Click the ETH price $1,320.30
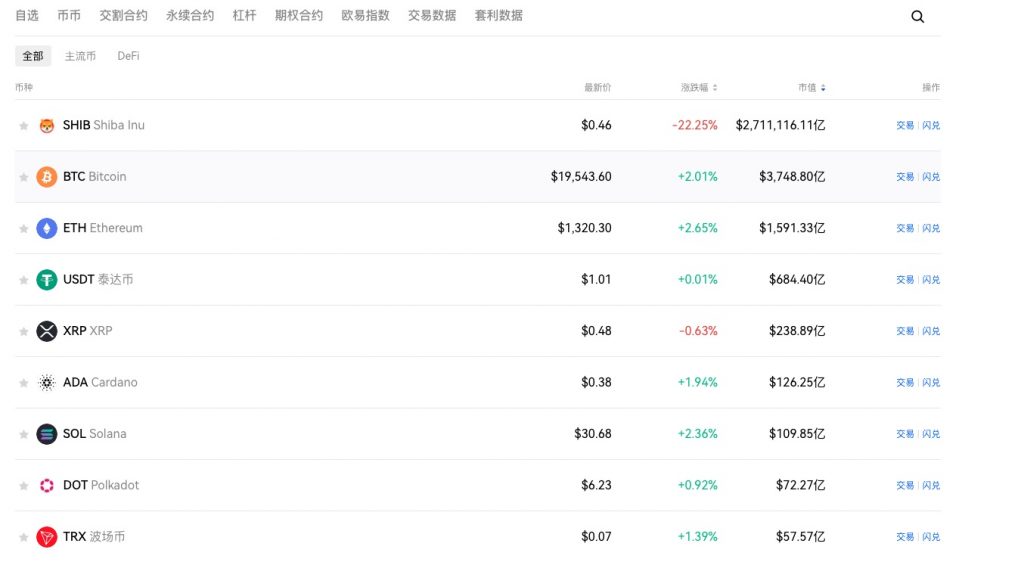 click(x=584, y=228)
